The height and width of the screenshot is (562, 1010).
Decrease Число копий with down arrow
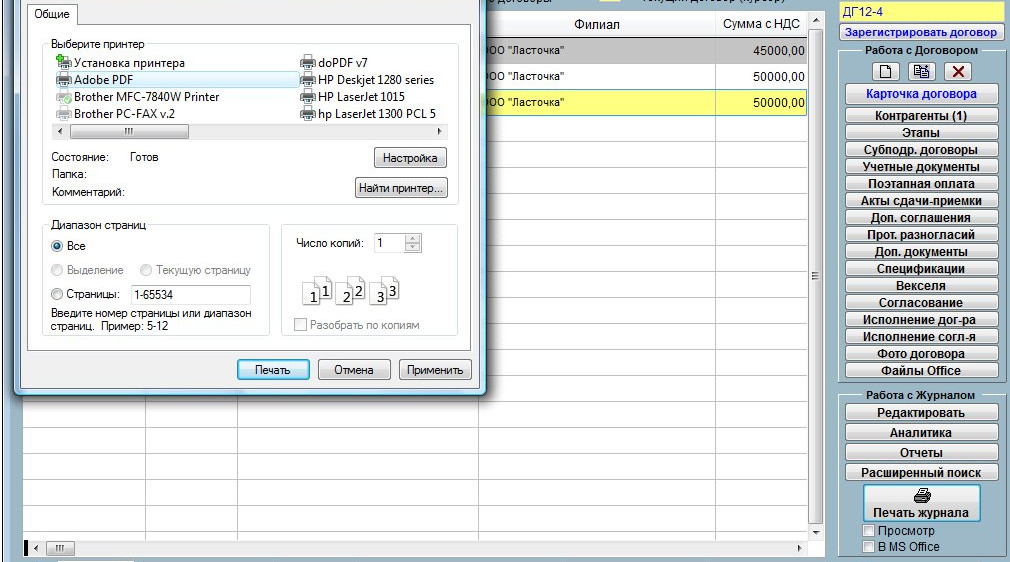tap(413, 247)
